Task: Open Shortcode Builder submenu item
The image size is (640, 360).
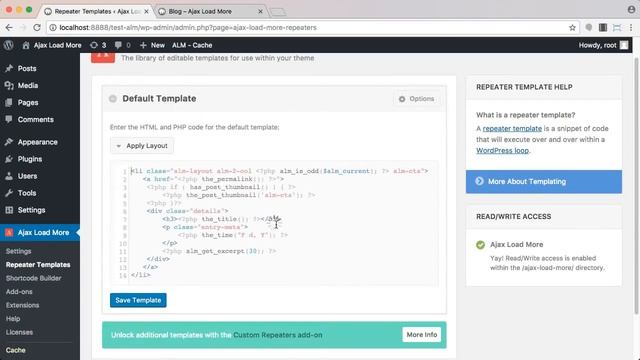Action: pos(33,278)
